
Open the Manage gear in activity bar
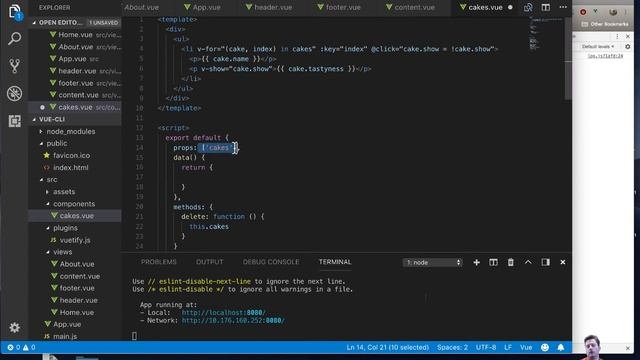14,327
